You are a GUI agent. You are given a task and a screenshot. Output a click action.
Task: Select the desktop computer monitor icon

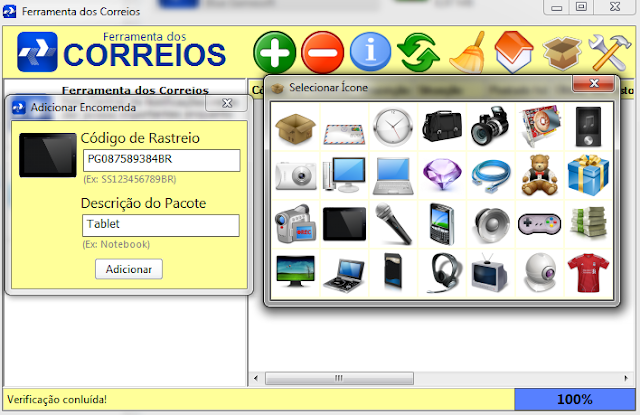(344, 175)
